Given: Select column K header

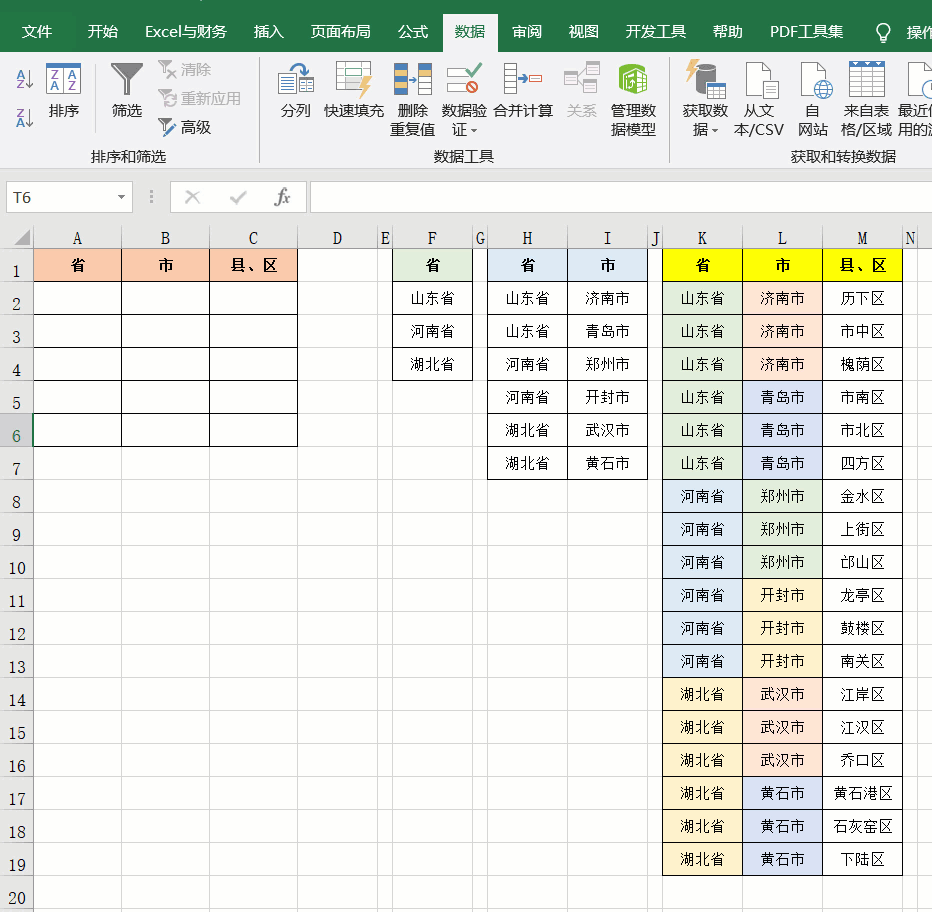Looking at the screenshot, I should point(703,238).
